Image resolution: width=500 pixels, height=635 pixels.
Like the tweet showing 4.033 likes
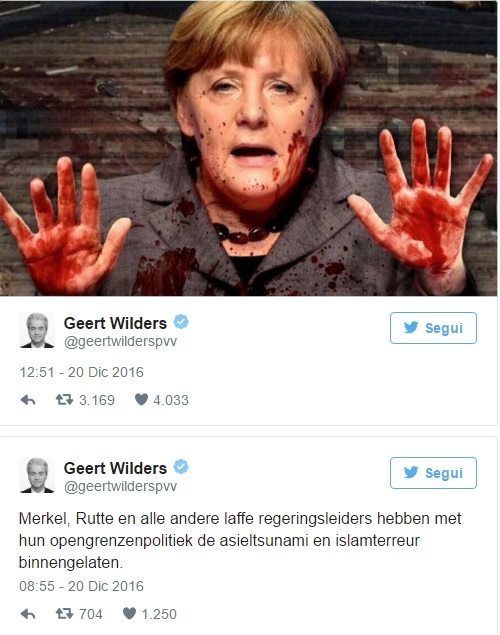click(x=141, y=400)
